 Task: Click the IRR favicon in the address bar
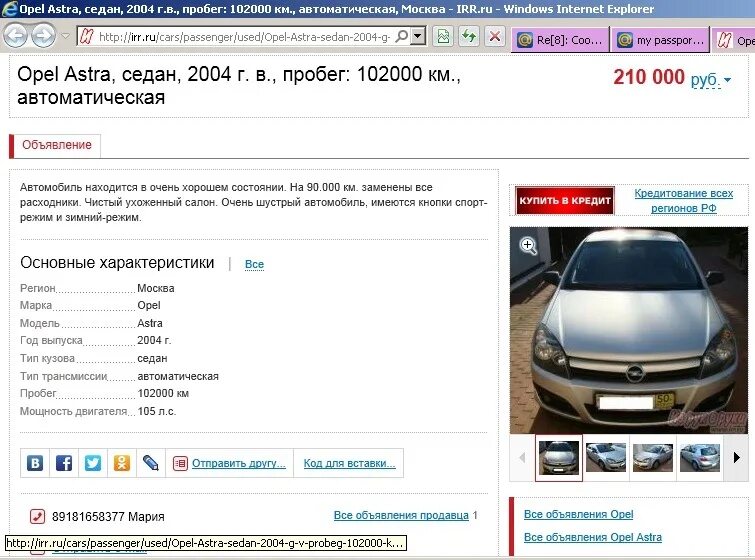(87, 37)
